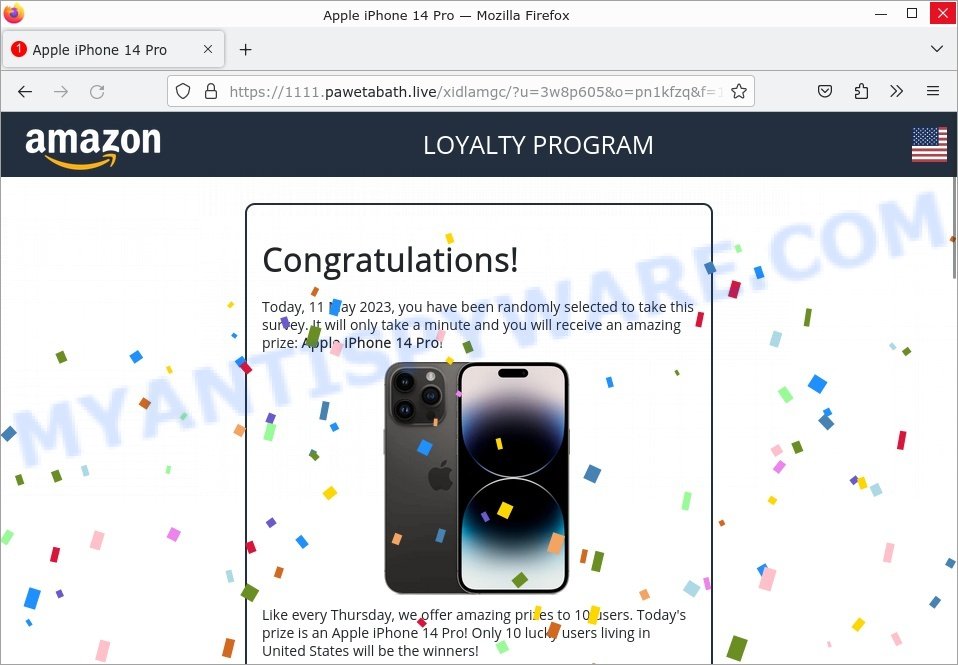Go back using the back arrow

pos(25,92)
